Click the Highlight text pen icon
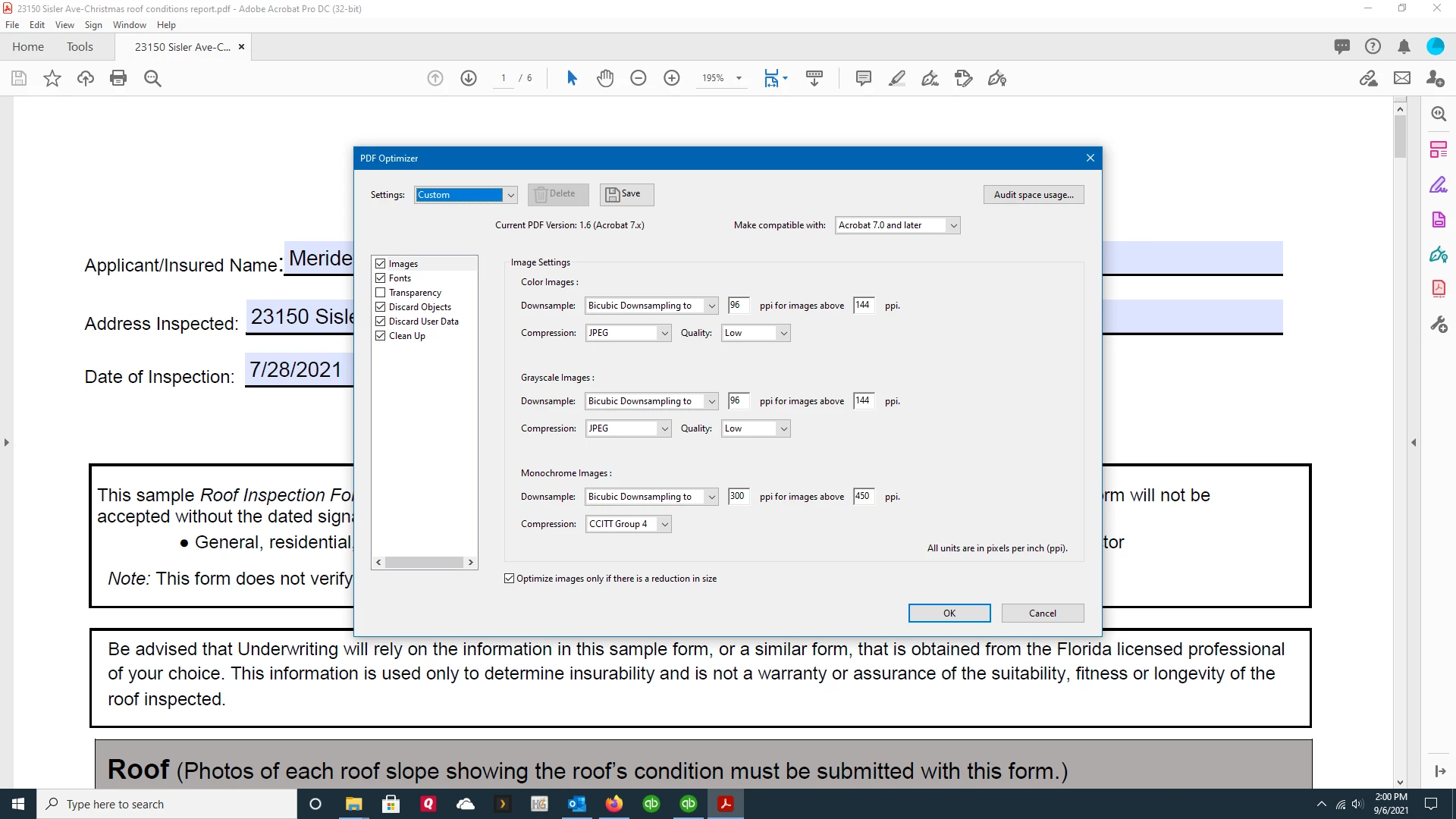The image size is (1456, 819). pyautogui.click(x=897, y=78)
